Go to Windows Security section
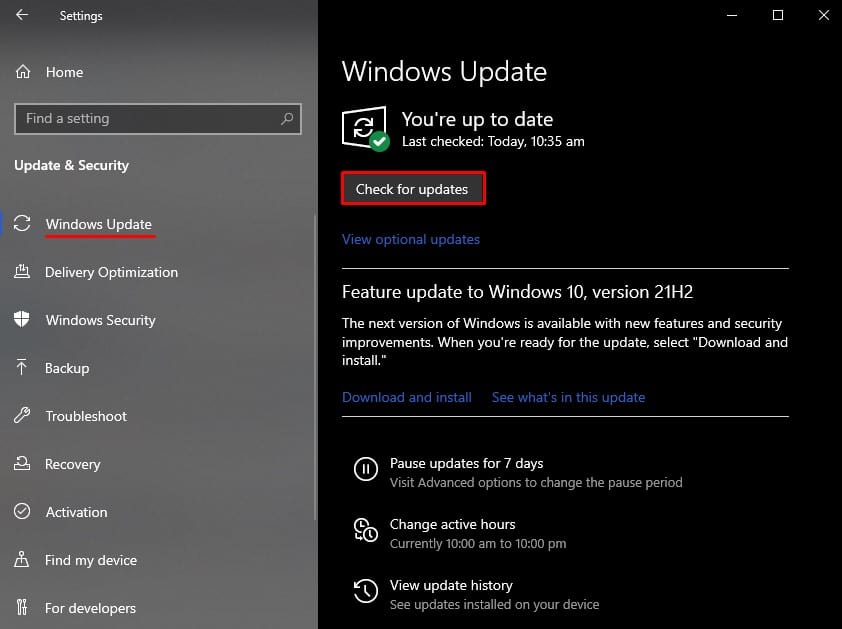 (101, 320)
